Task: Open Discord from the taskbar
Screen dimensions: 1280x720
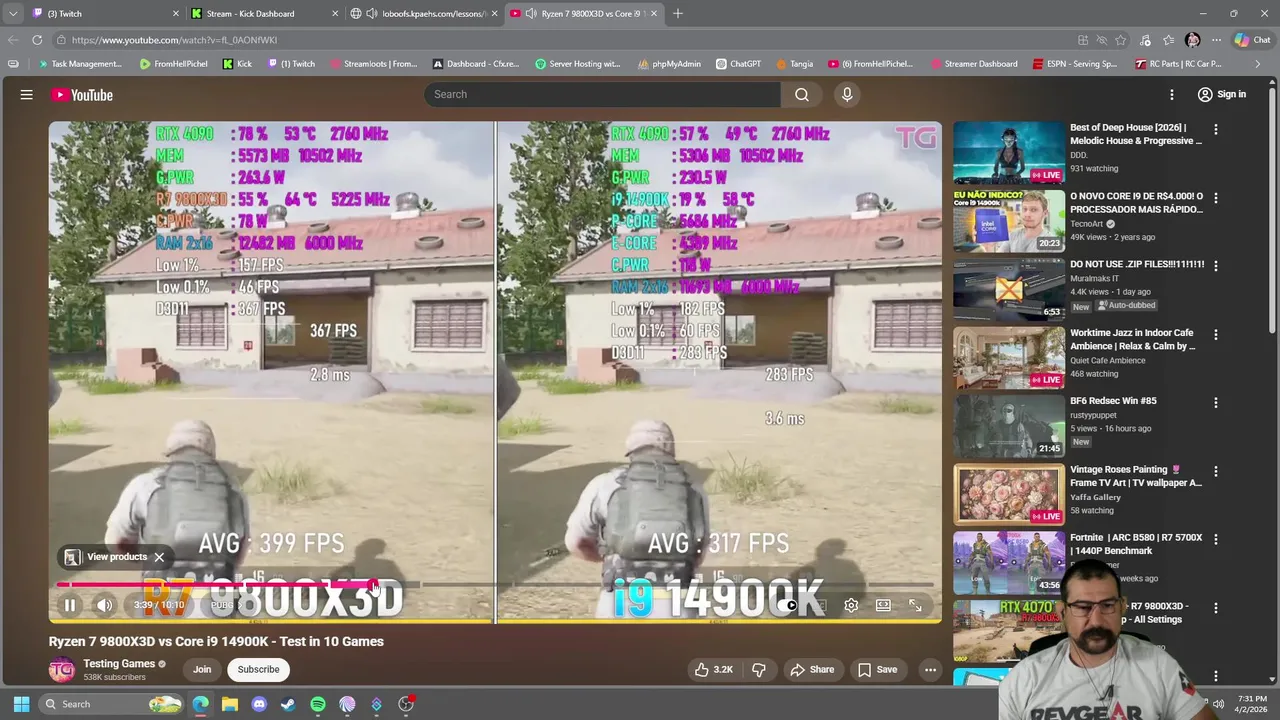Action: tap(259, 704)
